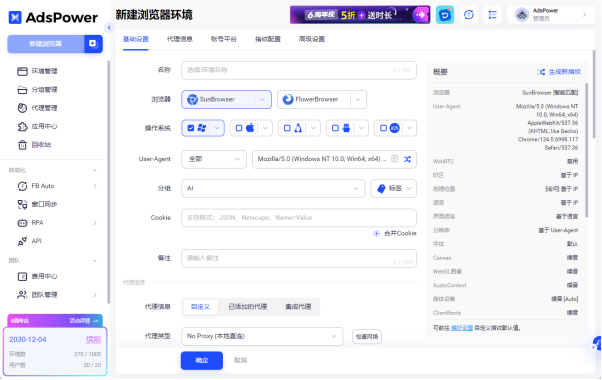602x380 pixels.
Task: Click the 续期 renewal link
Action: pos(93,340)
